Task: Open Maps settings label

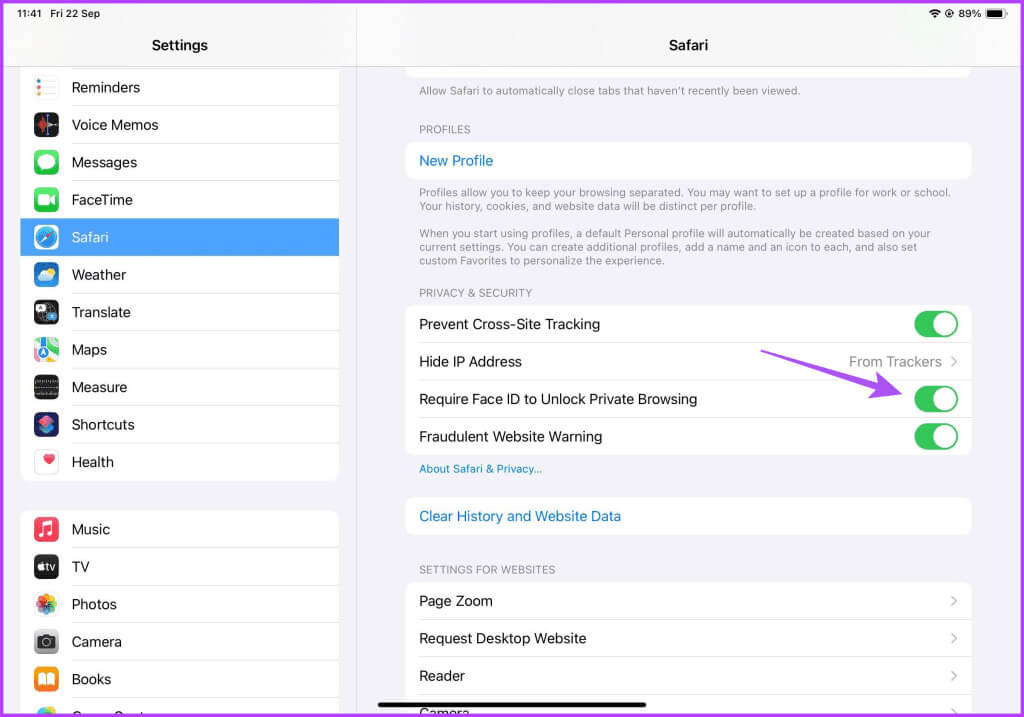Action: [89, 350]
